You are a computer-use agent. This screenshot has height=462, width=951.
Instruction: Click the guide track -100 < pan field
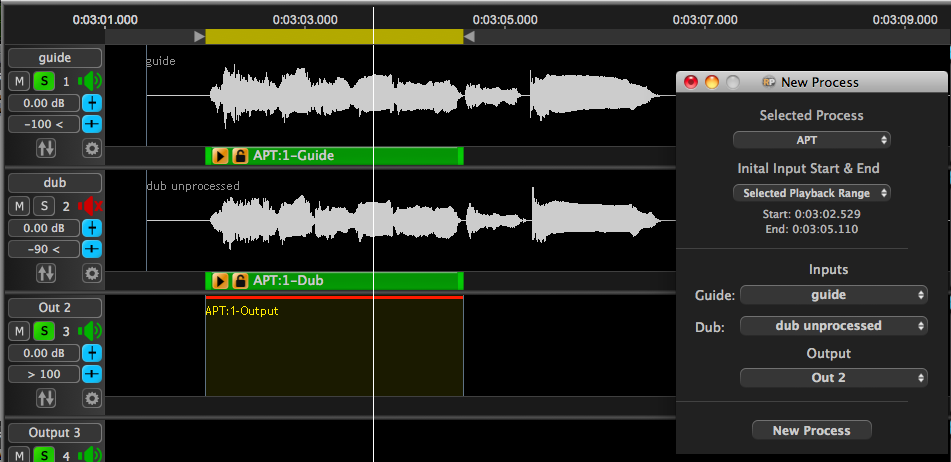[44, 124]
